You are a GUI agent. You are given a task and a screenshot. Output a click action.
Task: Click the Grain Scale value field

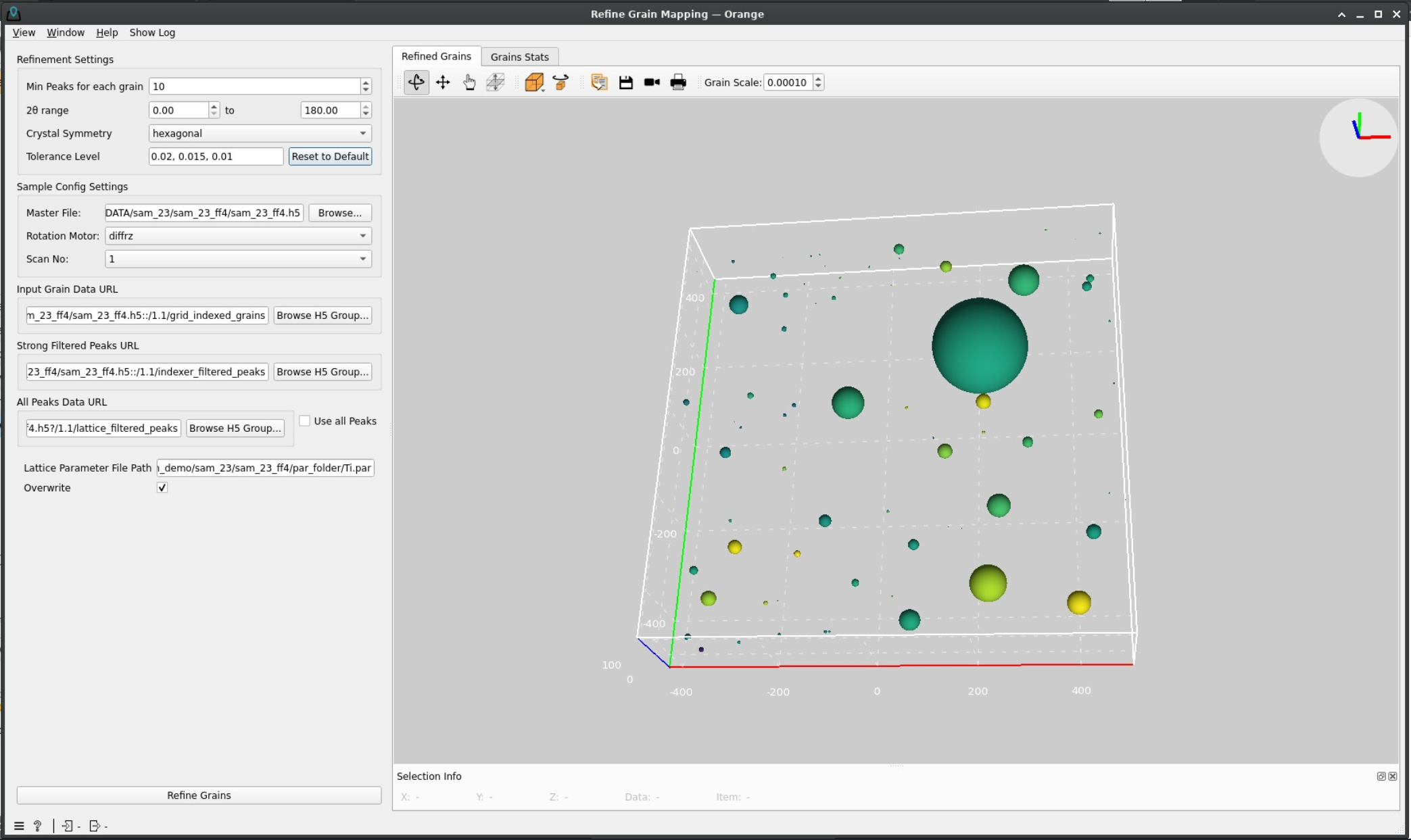click(x=788, y=82)
